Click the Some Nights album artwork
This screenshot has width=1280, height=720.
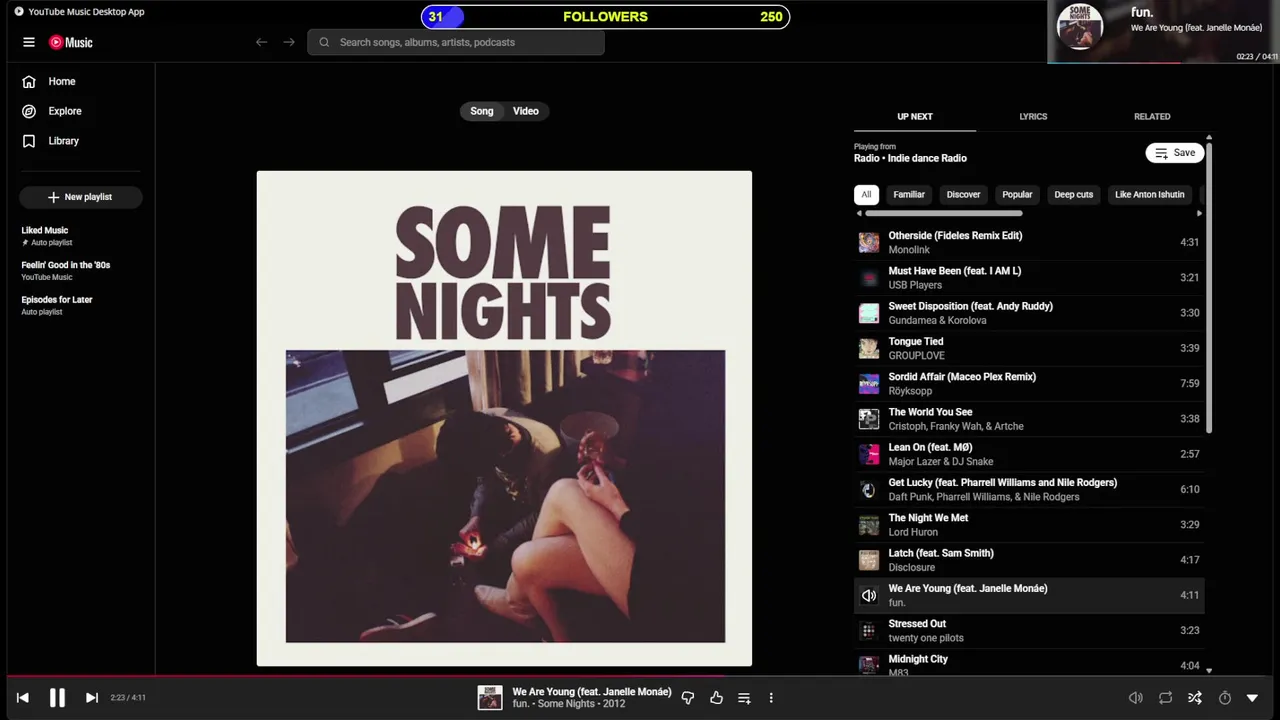[504, 418]
